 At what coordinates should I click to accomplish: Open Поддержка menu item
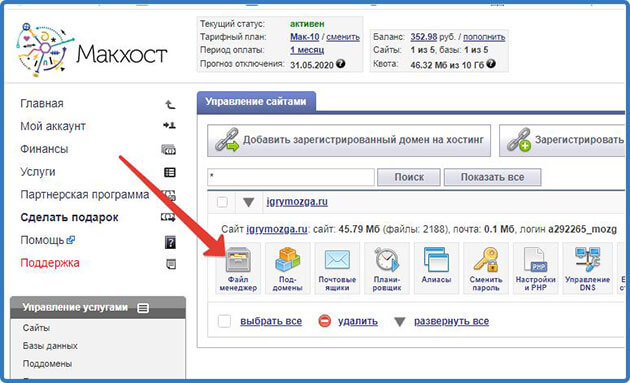point(50,263)
